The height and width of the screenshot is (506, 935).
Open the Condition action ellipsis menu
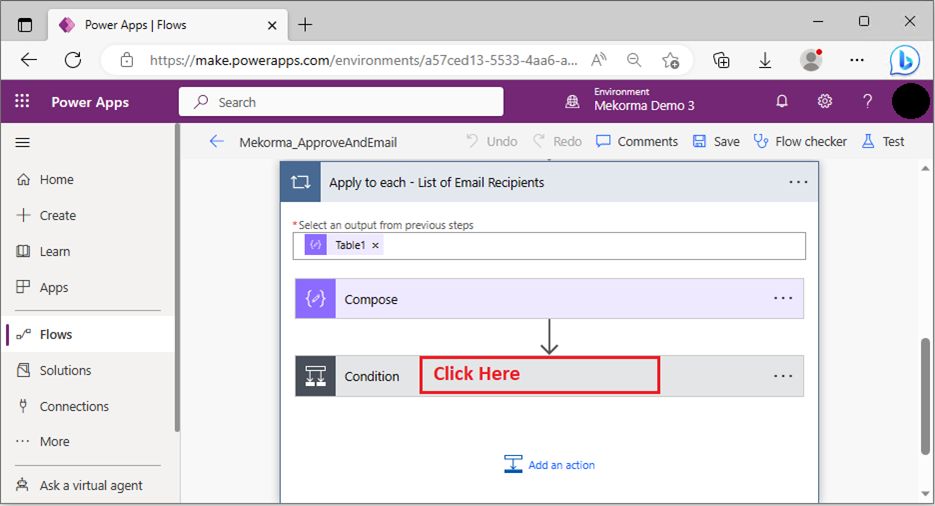(783, 376)
